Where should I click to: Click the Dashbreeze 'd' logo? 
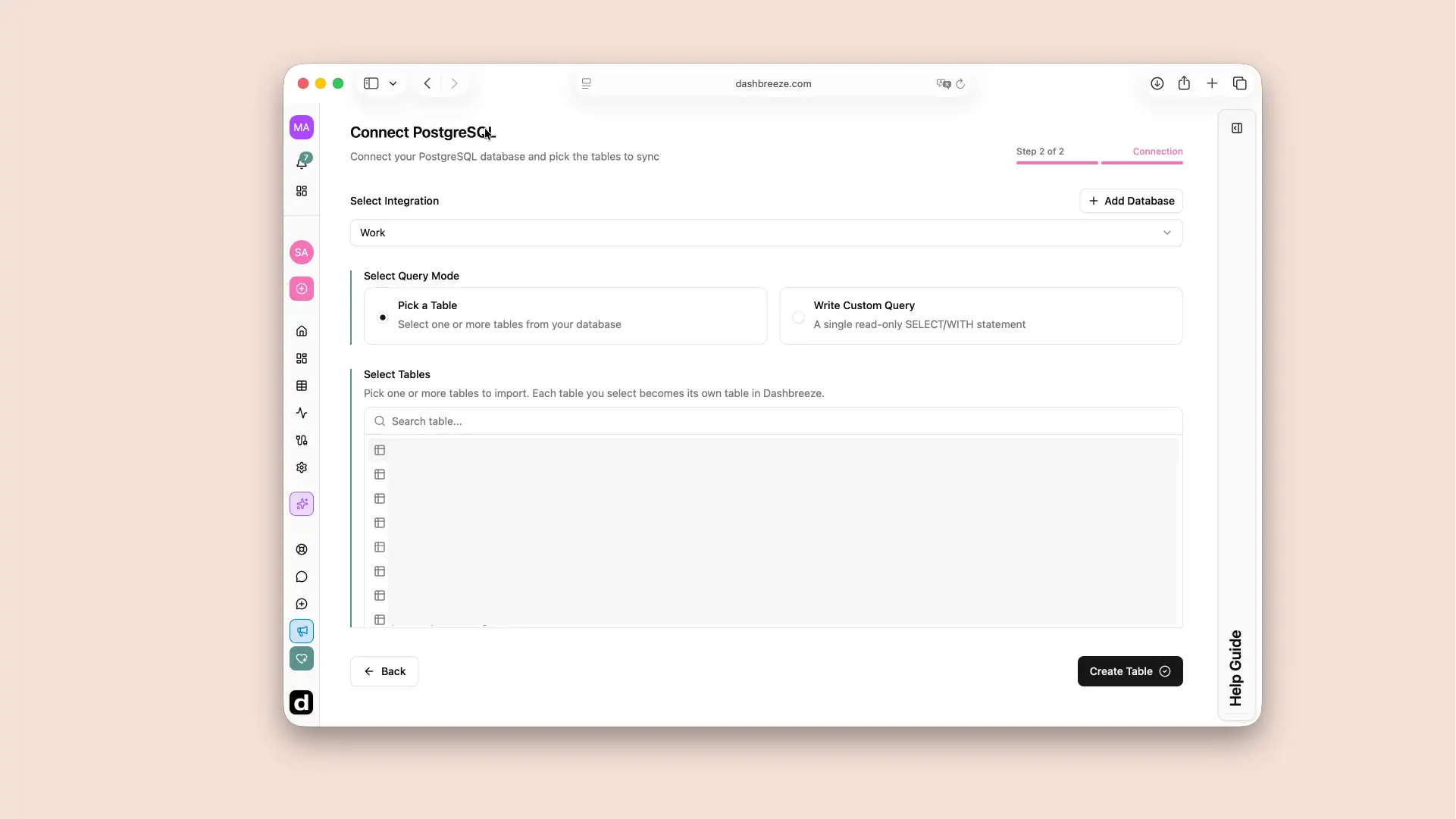(x=302, y=702)
